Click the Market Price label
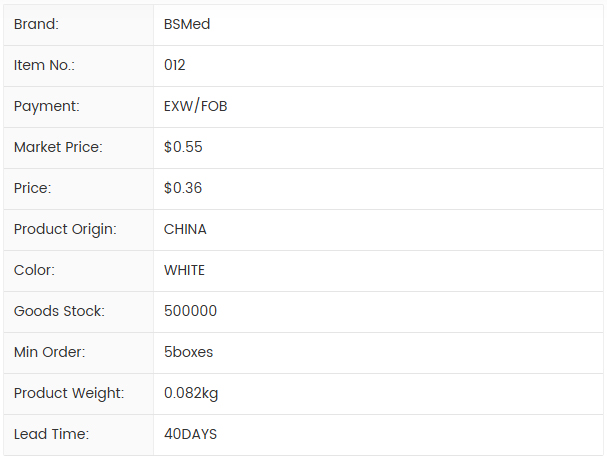Viewport: 607px width, 458px height. (58, 147)
